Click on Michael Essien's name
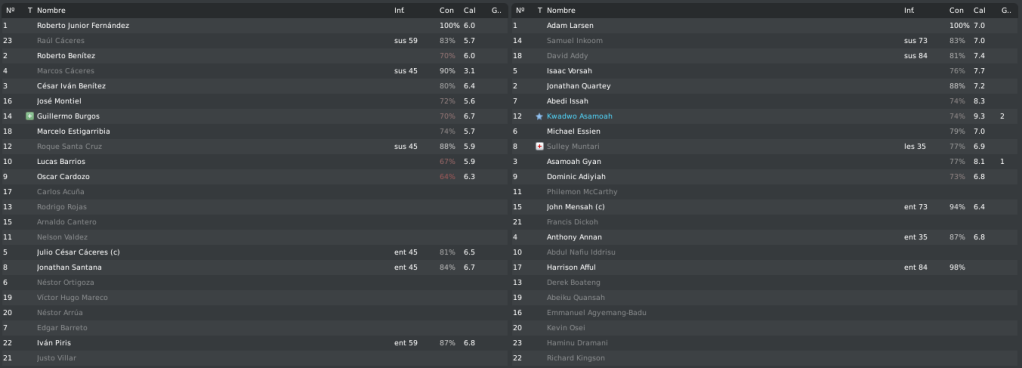The width and height of the screenshot is (1022, 368). point(574,132)
